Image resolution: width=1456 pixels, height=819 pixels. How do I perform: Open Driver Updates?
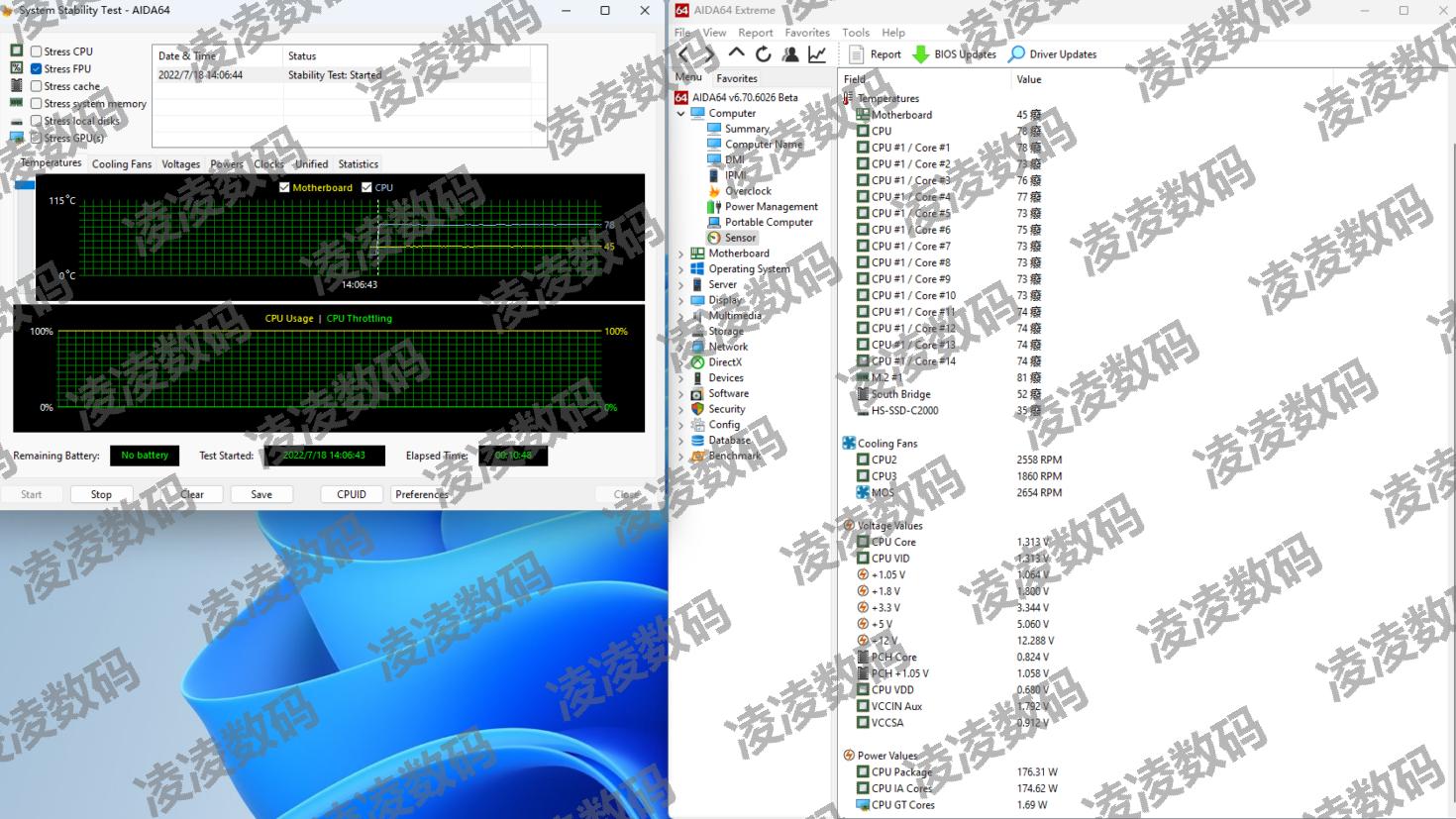click(1052, 54)
